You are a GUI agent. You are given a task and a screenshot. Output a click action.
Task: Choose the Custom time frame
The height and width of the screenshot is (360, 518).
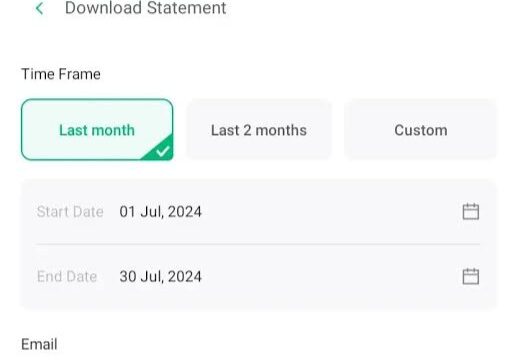pyautogui.click(x=421, y=130)
